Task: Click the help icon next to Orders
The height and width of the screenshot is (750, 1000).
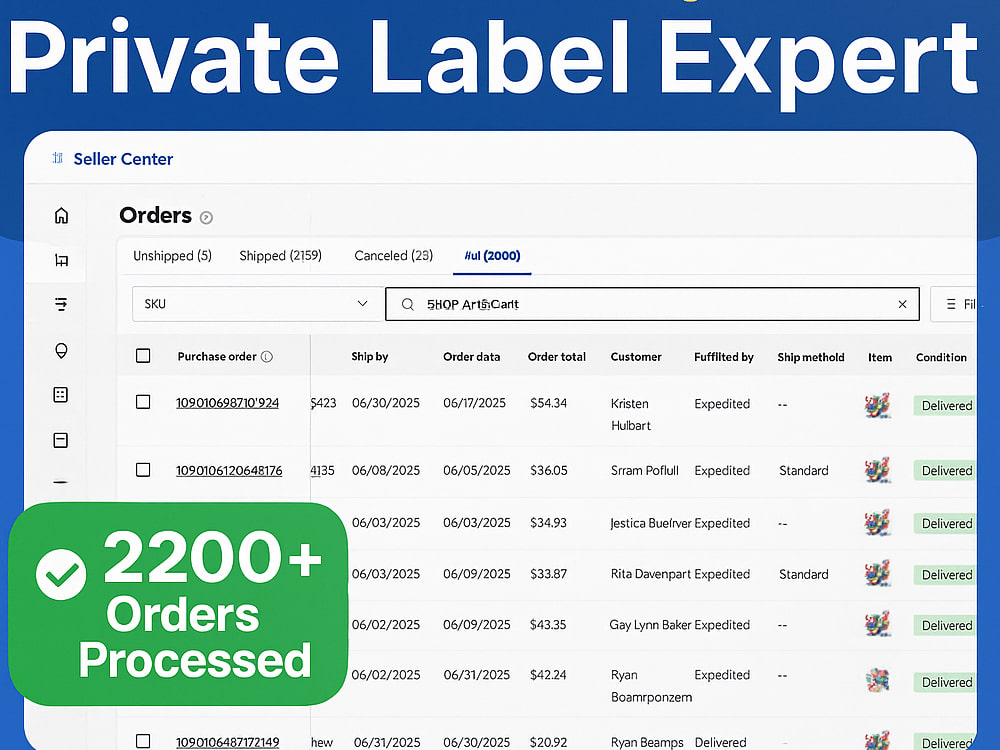Action: [x=206, y=218]
